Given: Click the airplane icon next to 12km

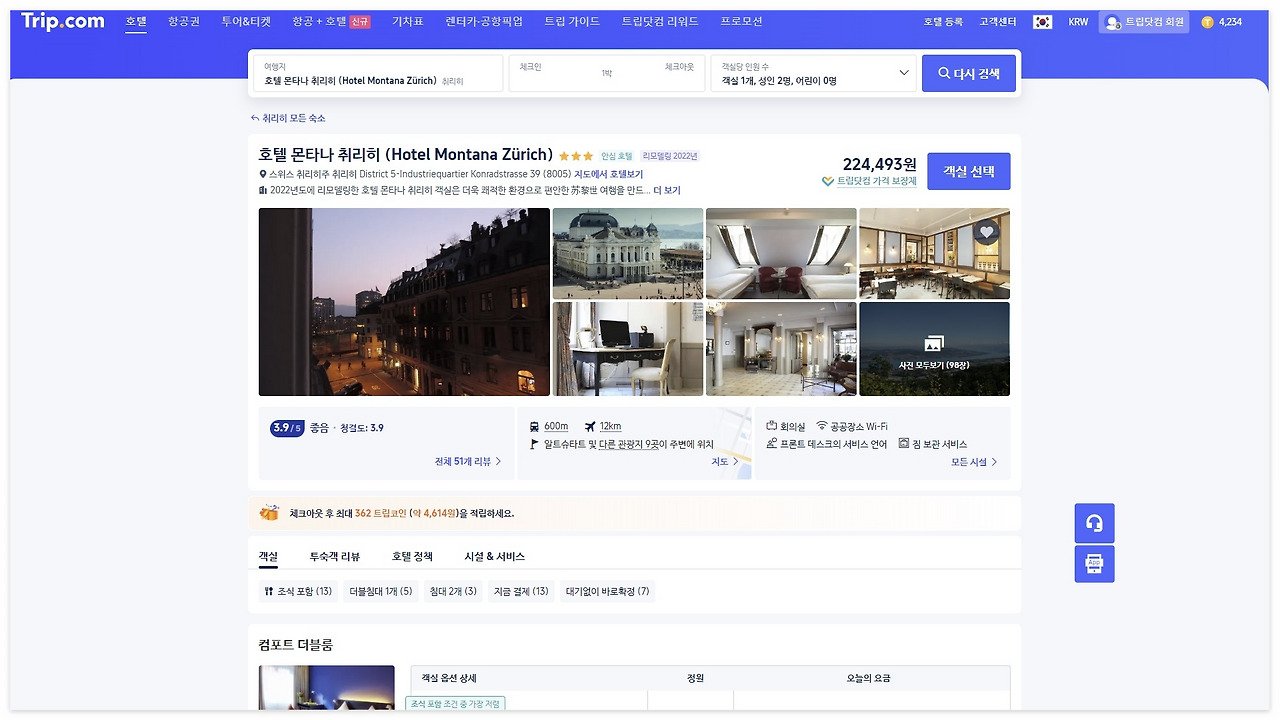Looking at the screenshot, I should [590, 427].
